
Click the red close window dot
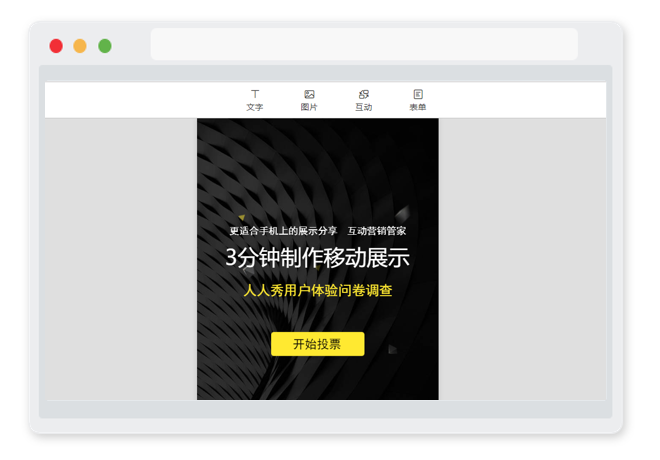pos(56,46)
